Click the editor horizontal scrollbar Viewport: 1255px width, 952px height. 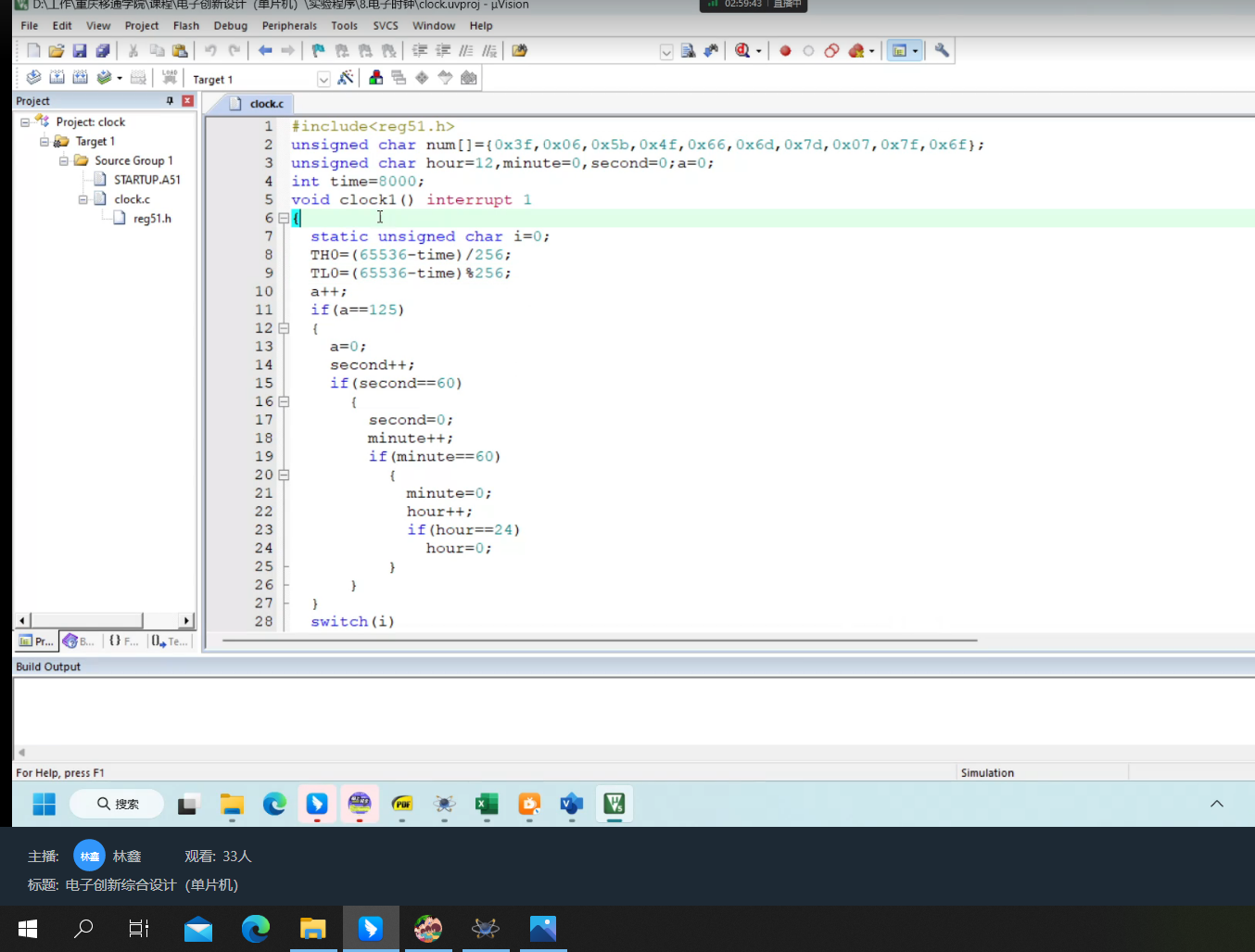point(600,640)
